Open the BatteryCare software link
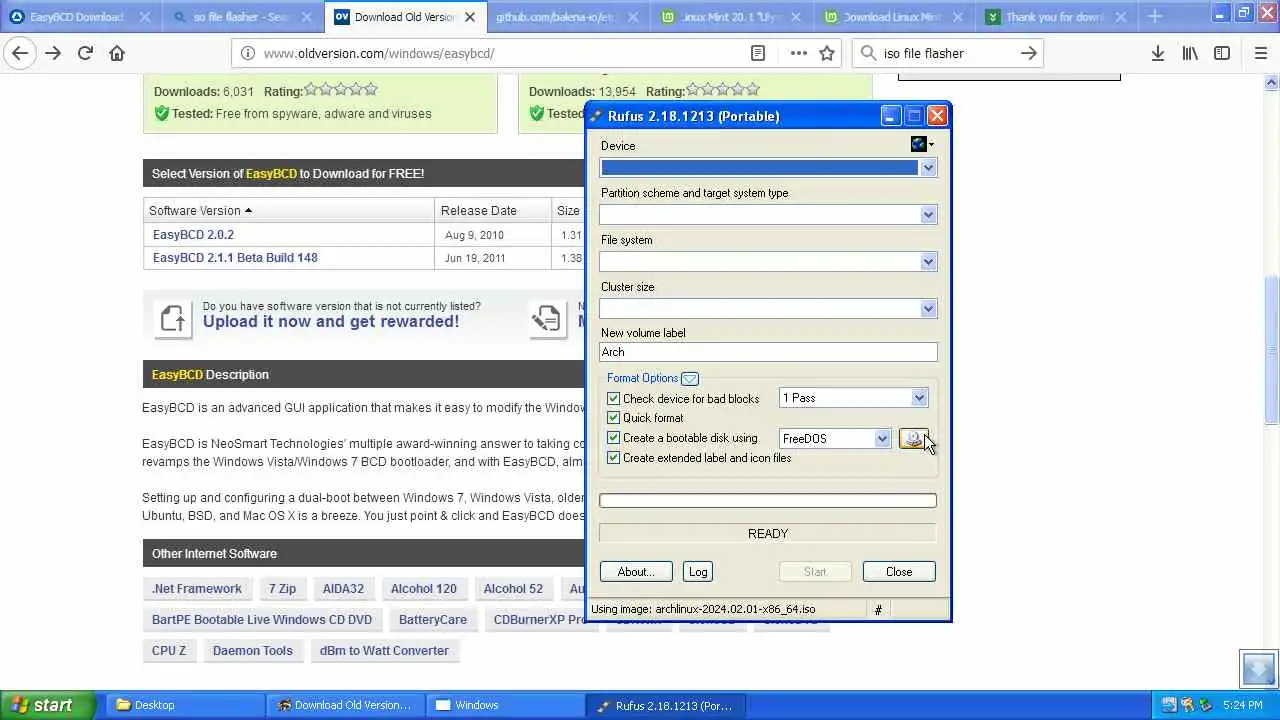 click(x=433, y=620)
